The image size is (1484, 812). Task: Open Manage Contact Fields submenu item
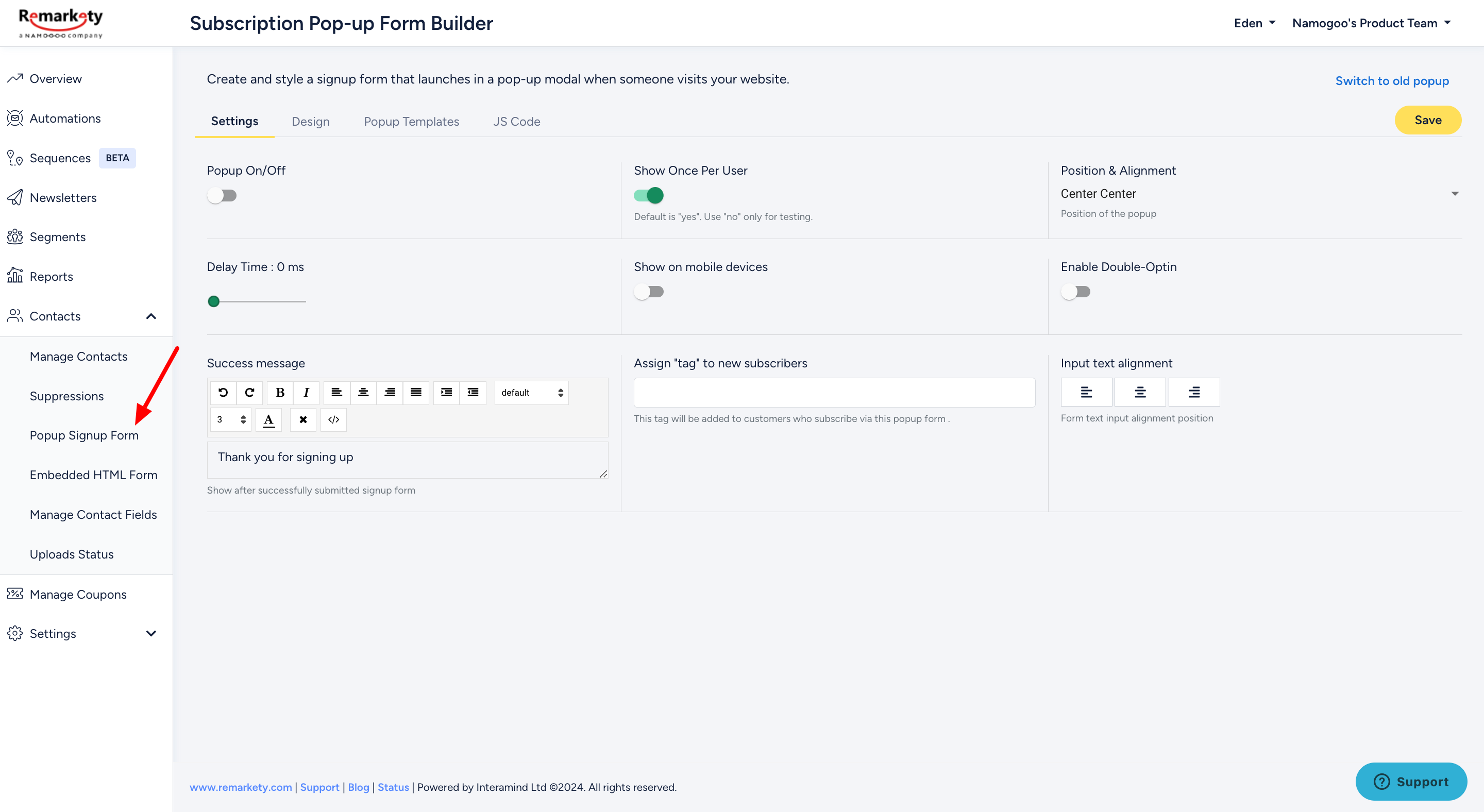93,515
